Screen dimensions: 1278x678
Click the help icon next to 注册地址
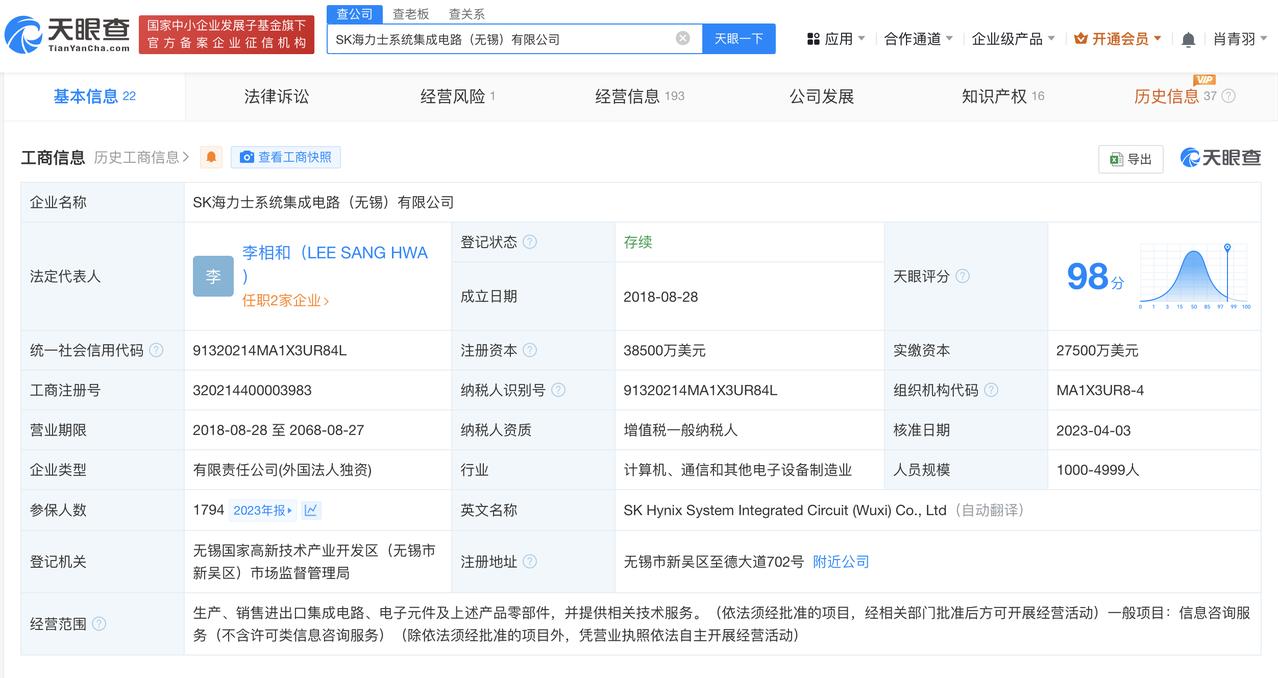pyautogui.click(x=530, y=562)
